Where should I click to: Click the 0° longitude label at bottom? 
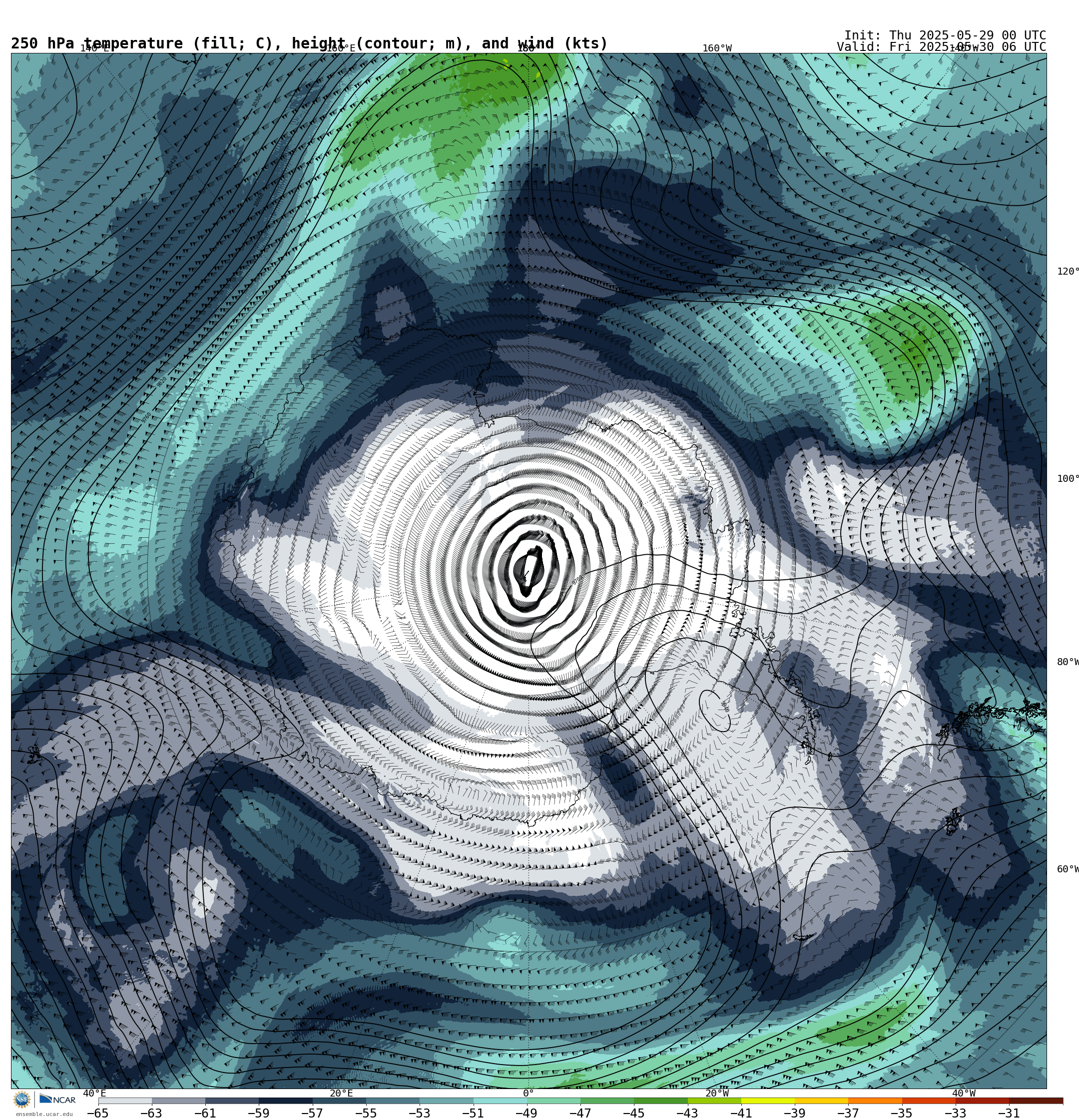click(x=529, y=1094)
